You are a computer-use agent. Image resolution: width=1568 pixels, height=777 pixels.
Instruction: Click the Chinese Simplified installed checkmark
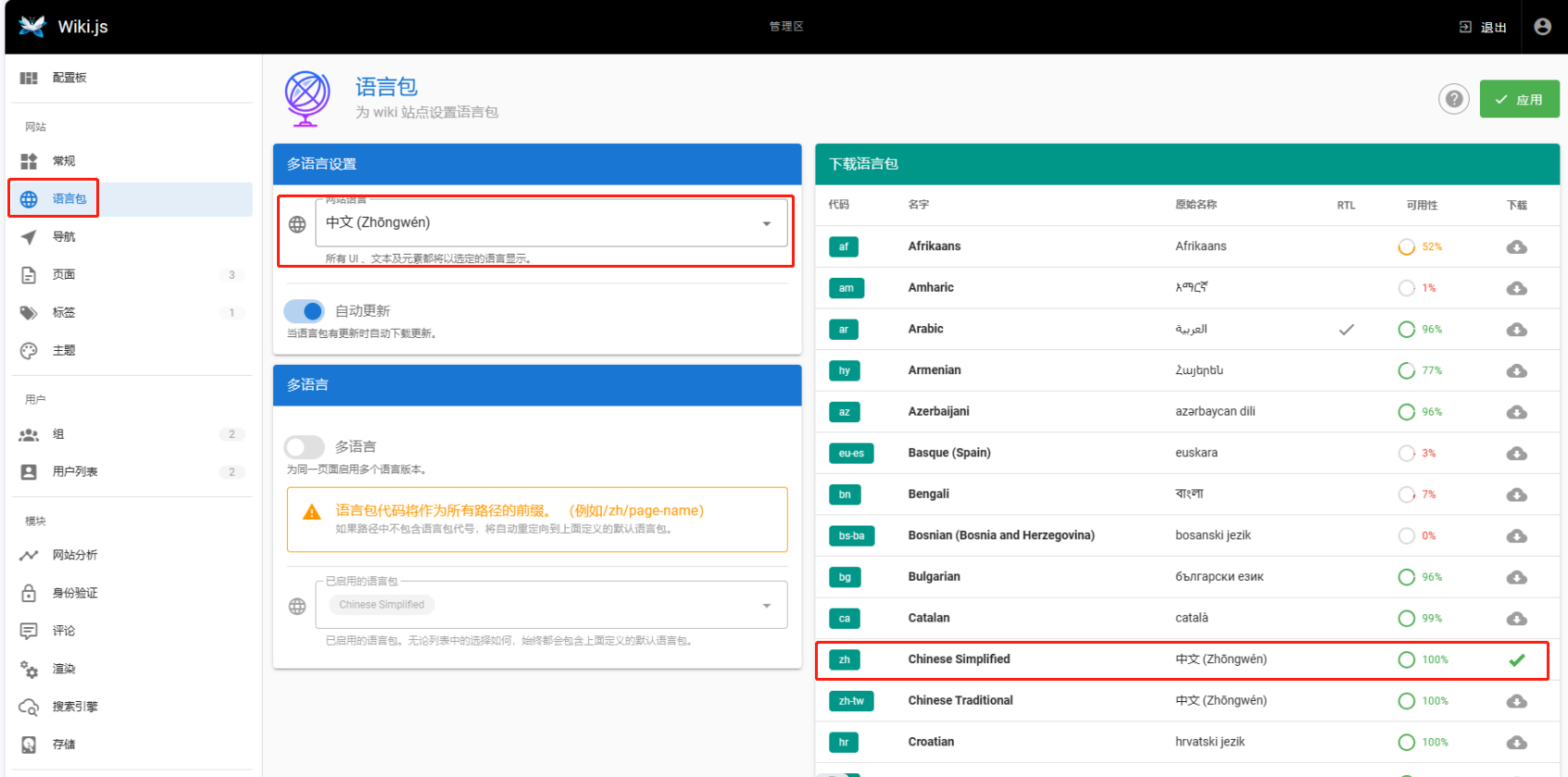pyautogui.click(x=1516, y=660)
